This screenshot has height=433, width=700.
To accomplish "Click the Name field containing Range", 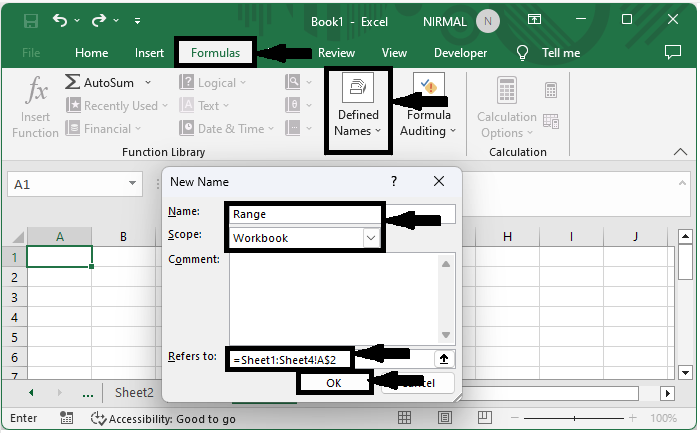I will 342,214.
